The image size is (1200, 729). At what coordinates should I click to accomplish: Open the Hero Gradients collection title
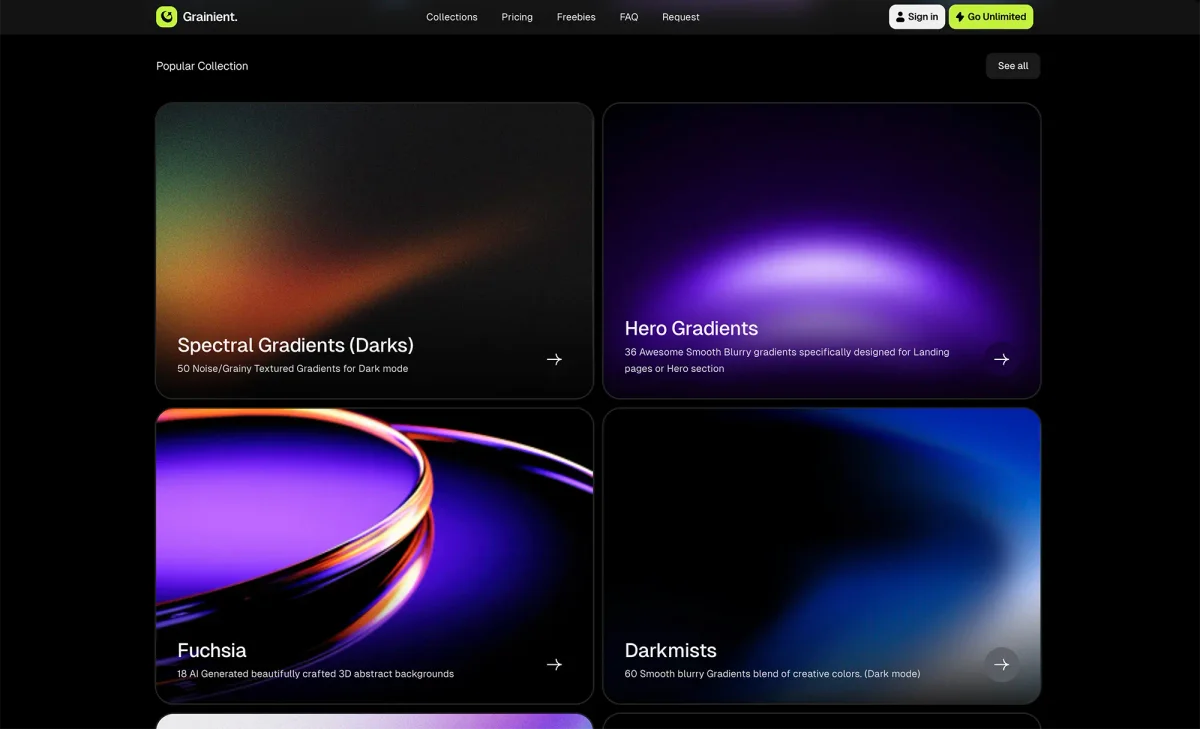tap(691, 328)
